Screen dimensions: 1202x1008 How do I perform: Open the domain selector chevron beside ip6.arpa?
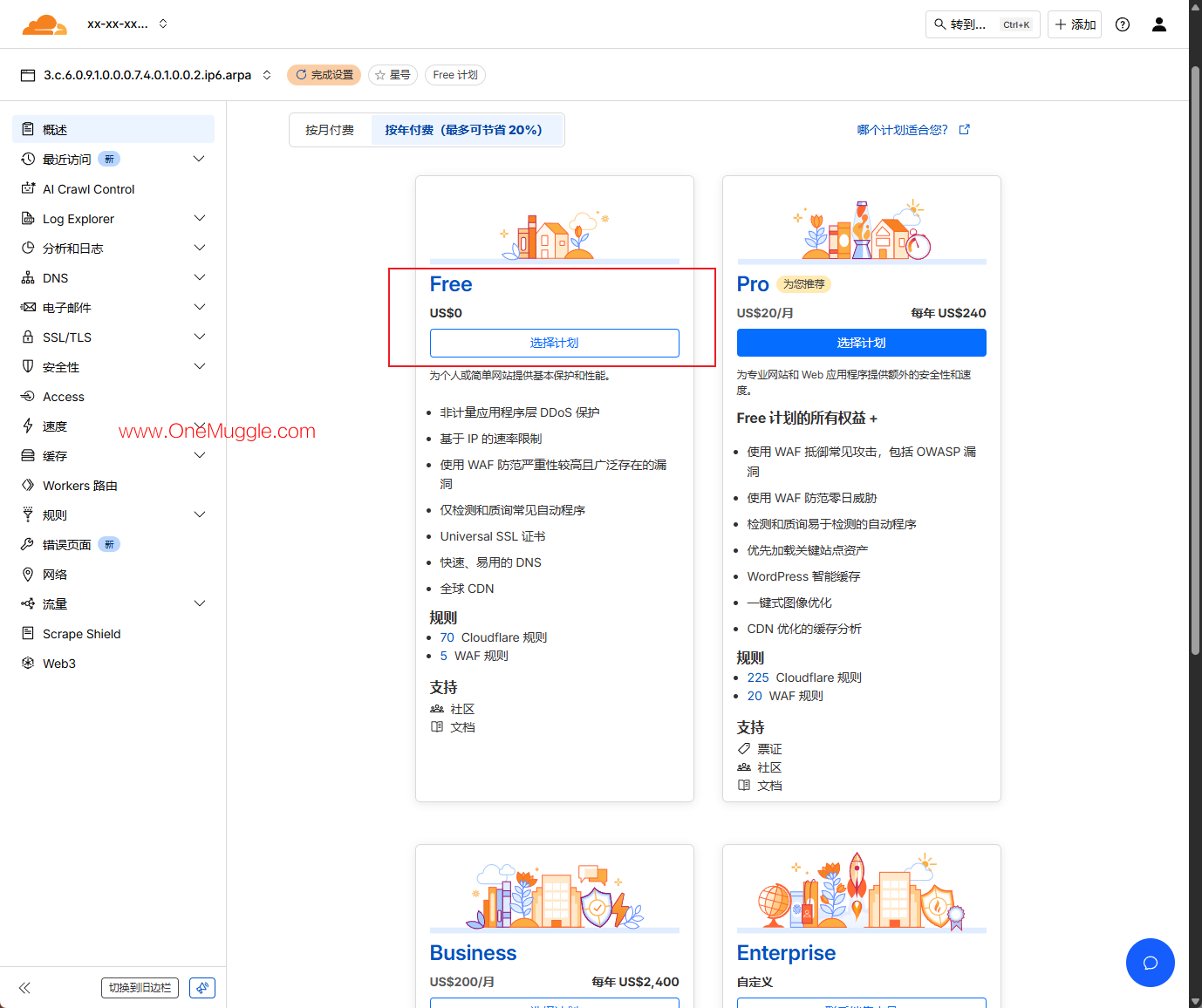267,75
